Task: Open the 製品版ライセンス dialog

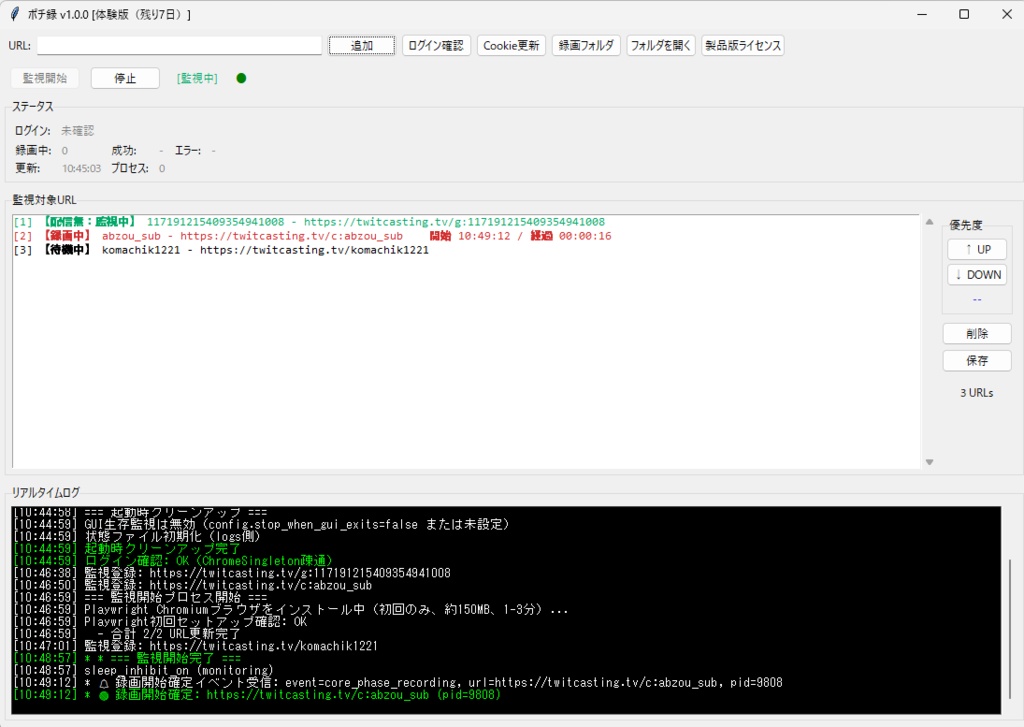Action: 743,45
